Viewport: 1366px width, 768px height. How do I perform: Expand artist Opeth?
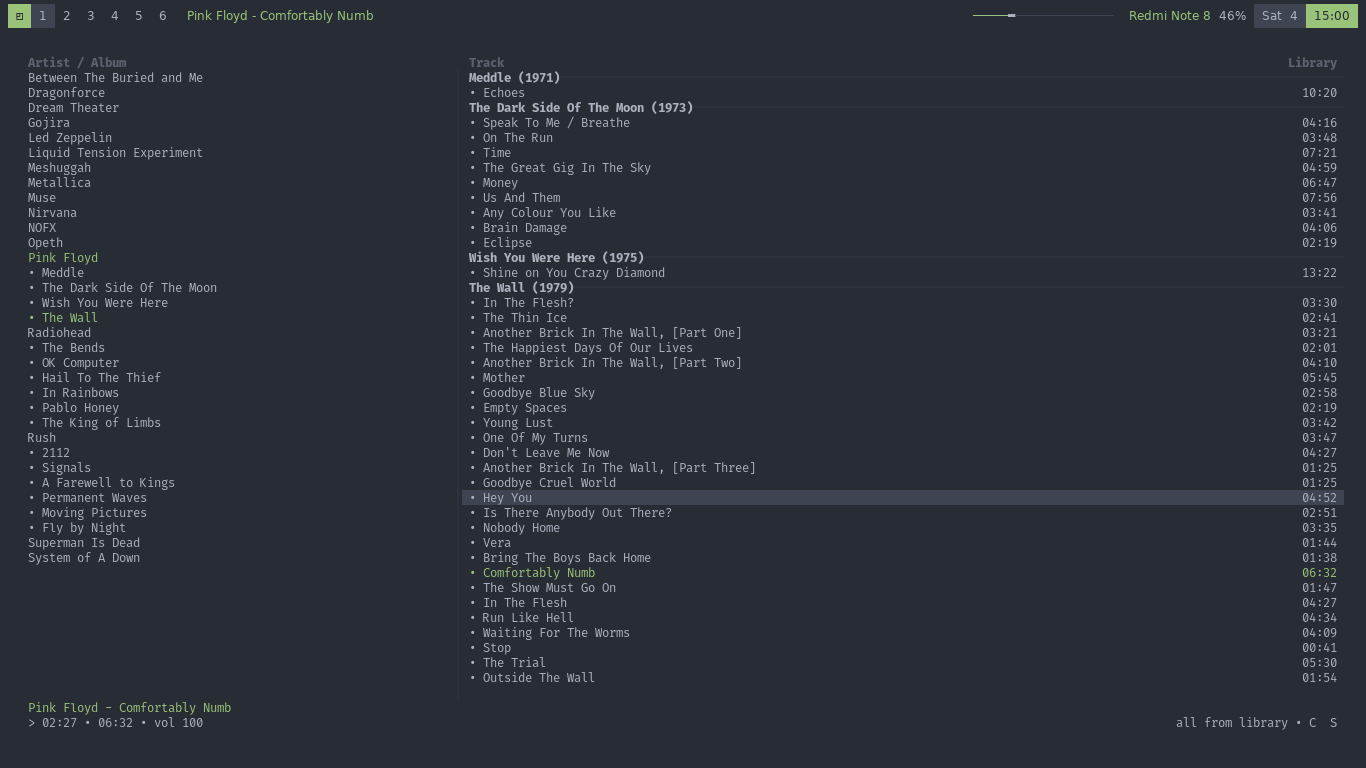45,242
